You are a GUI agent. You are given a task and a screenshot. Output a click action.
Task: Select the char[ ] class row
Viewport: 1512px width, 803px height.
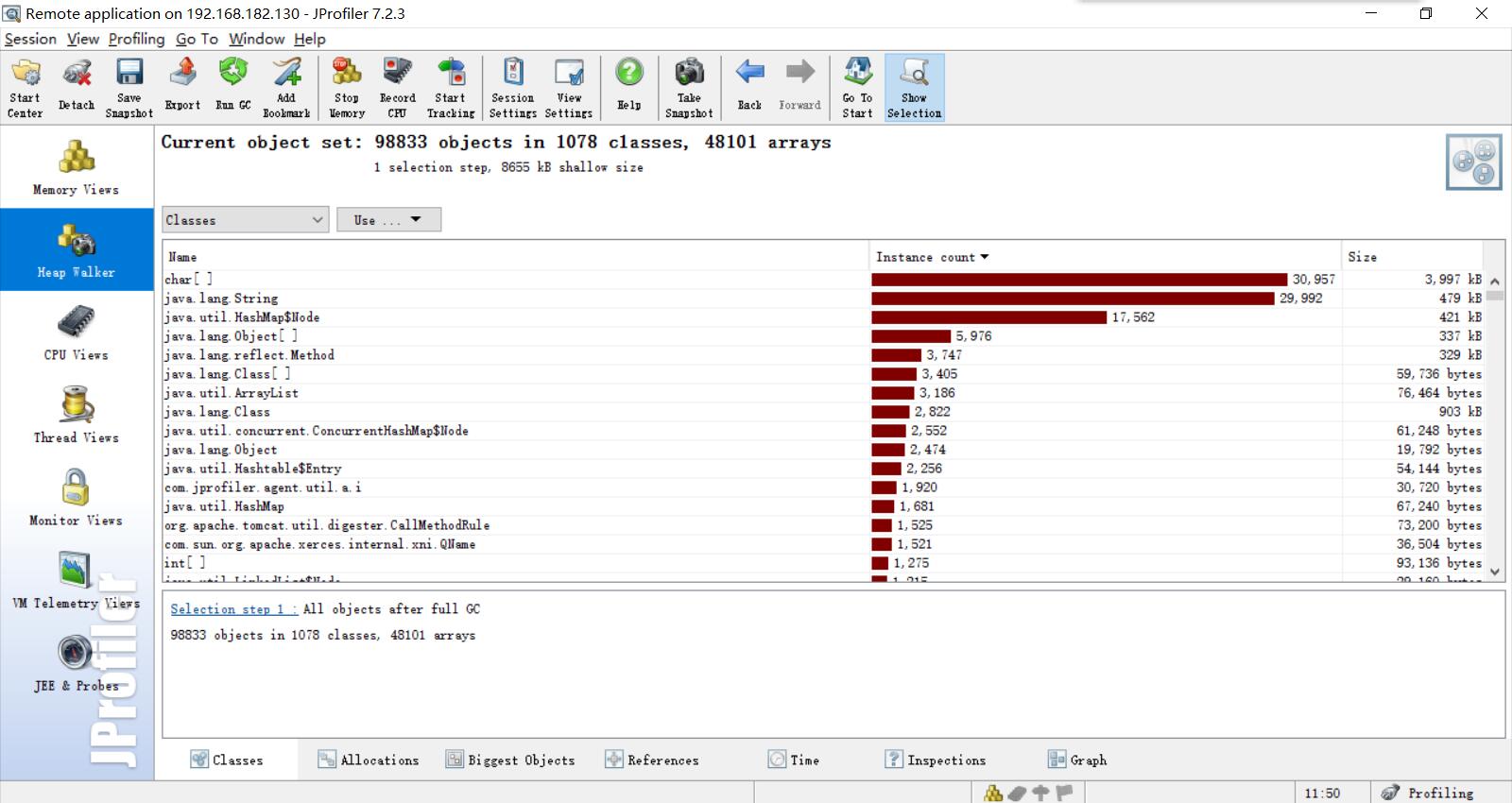click(x=822, y=279)
